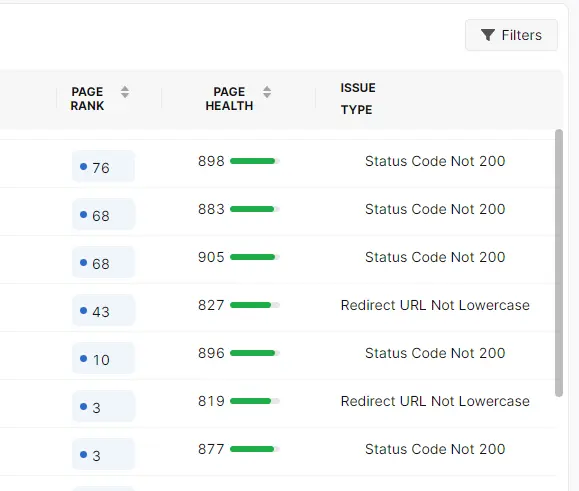Viewport: 579px width, 491px height.
Task: Click the health bar for score 819
Action: pyautogui.click(x=255, y=401)
